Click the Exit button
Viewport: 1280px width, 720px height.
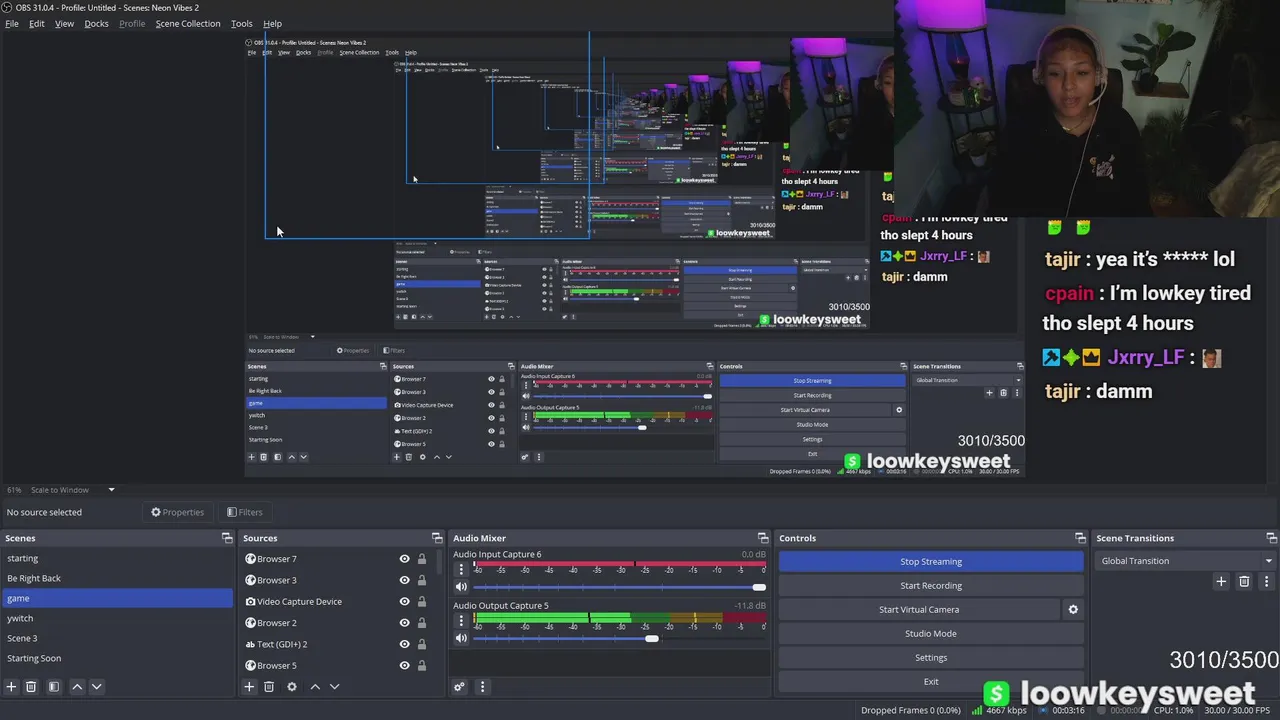click(931, 681)
